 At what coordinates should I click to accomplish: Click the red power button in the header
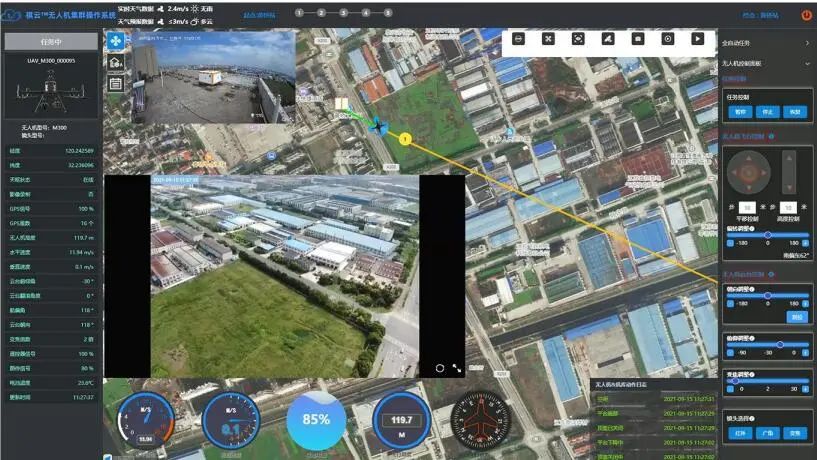point(806,14)
